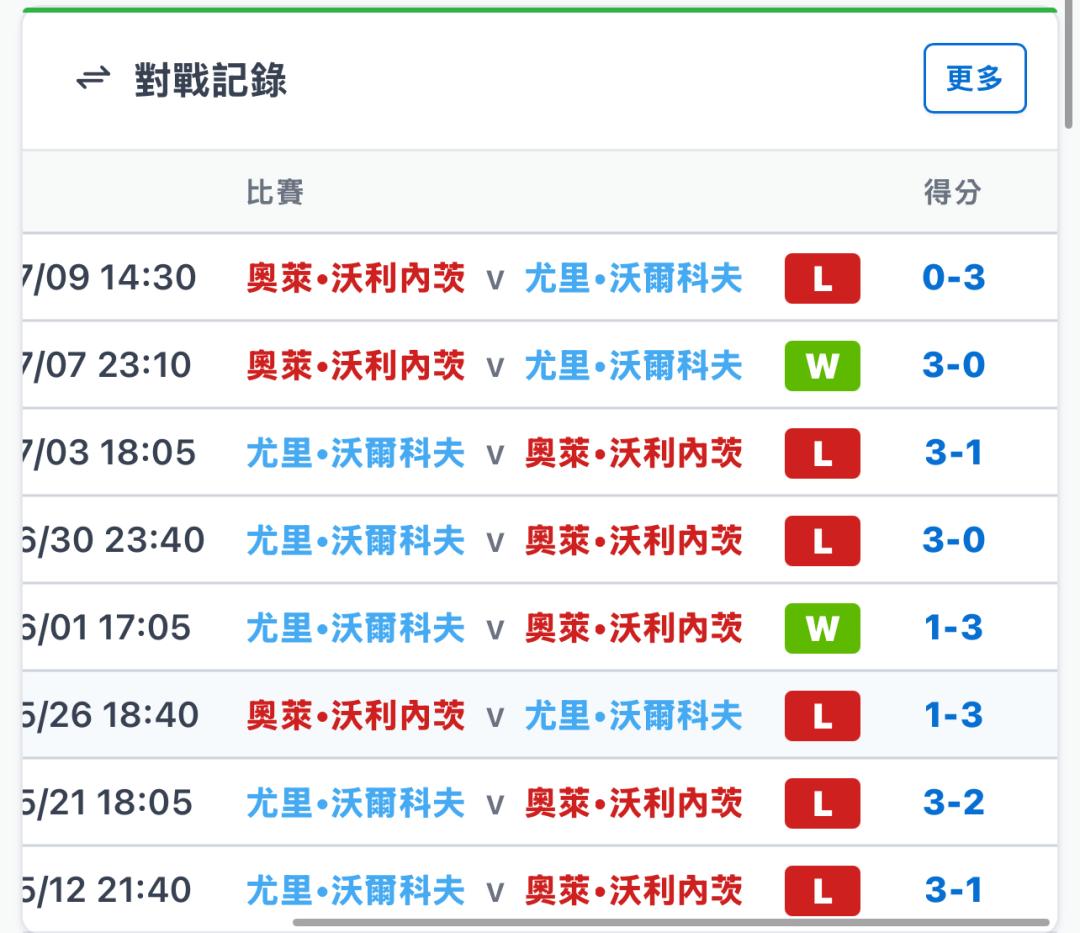
Task: Click the green W badge for 6/01 match
Action: pyautogui.click(x=822, y=628)
